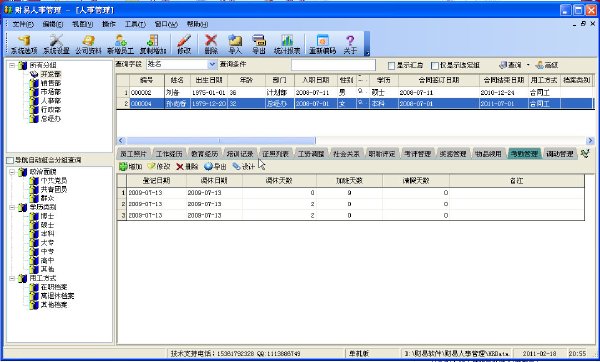
Task: Switch to the 社会关系 tab
Action: click(x=346, y=153)
